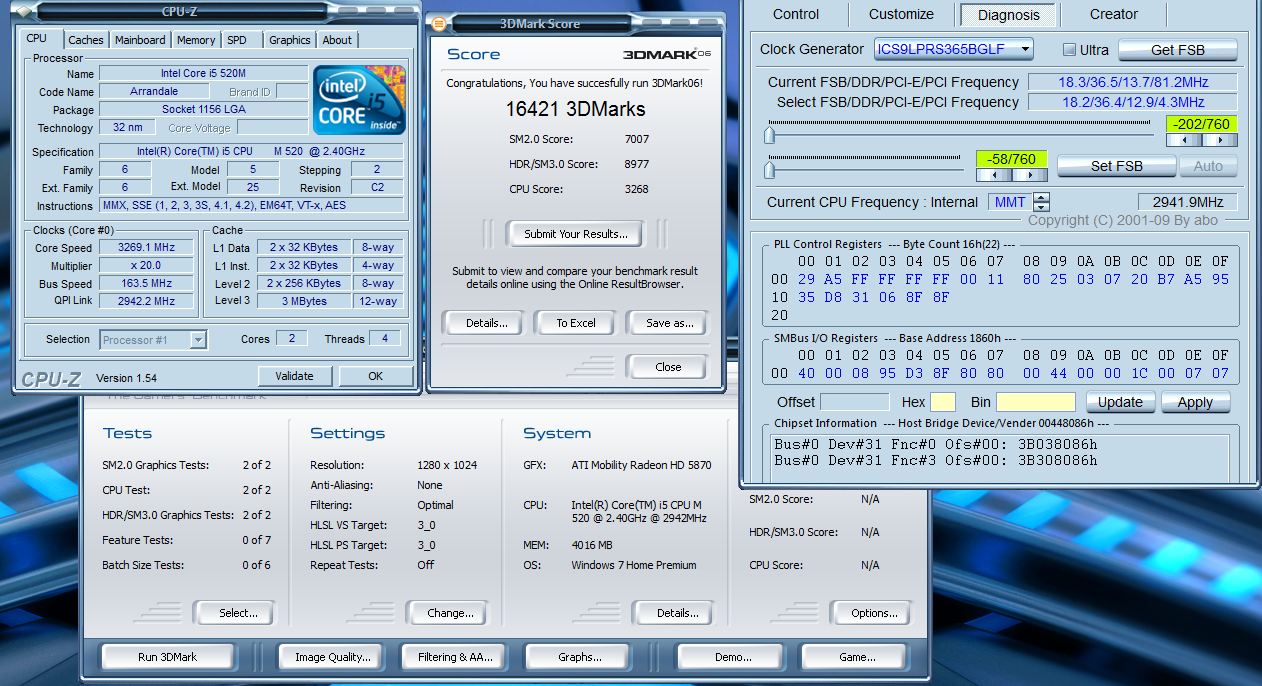Open the Processor #1 selection dropdown
The width and height of the screenshot is (1262, 686).
click(x=153, y=340)
